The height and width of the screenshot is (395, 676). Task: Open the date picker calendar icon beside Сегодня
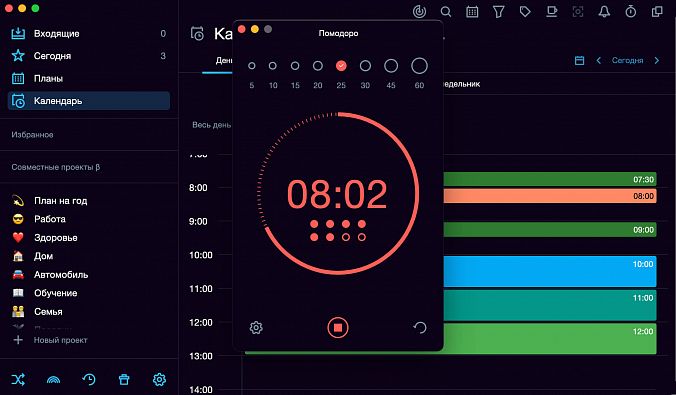pos(579,60)
